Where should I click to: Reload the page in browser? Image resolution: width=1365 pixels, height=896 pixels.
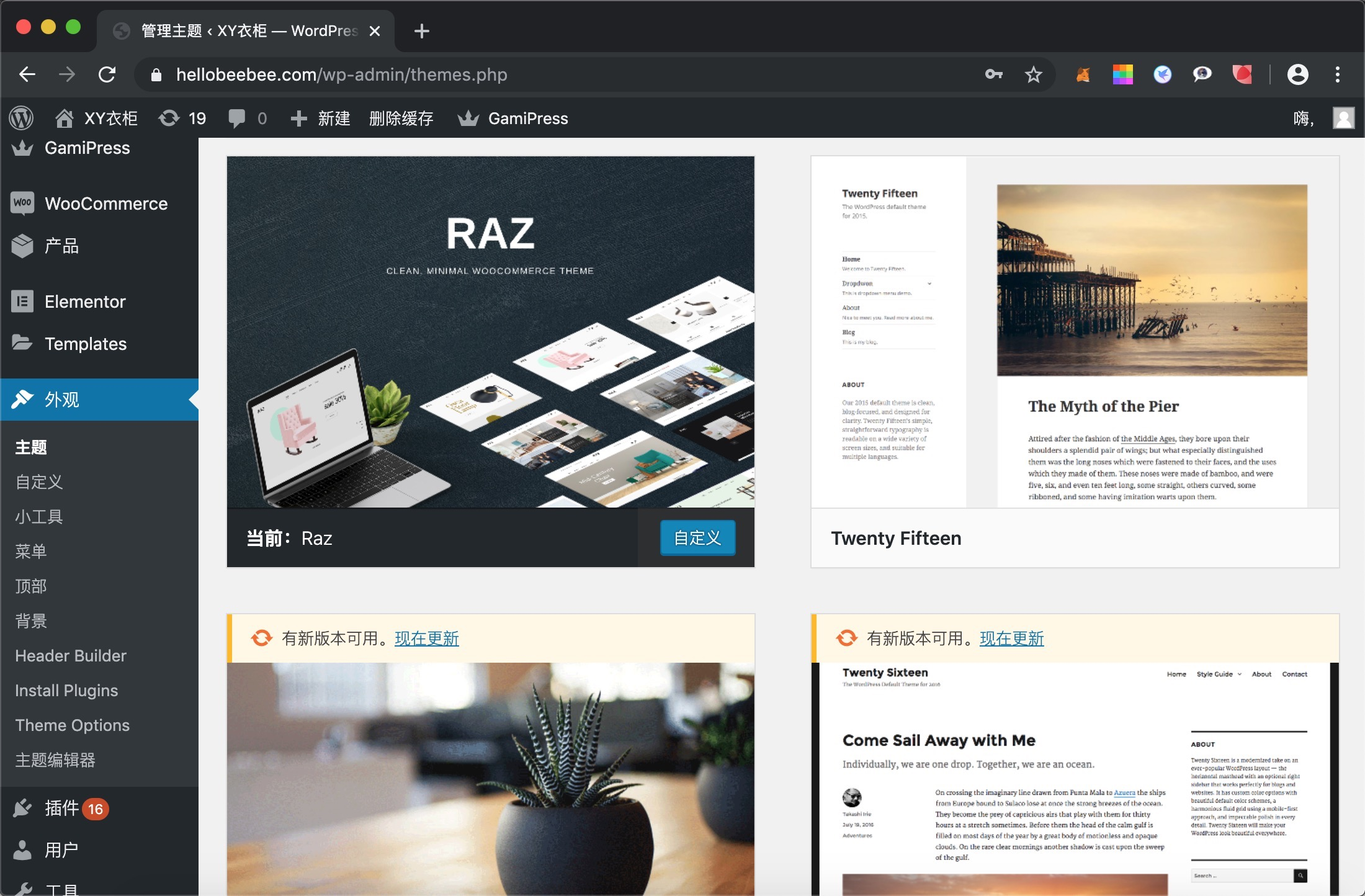[107, 74]
